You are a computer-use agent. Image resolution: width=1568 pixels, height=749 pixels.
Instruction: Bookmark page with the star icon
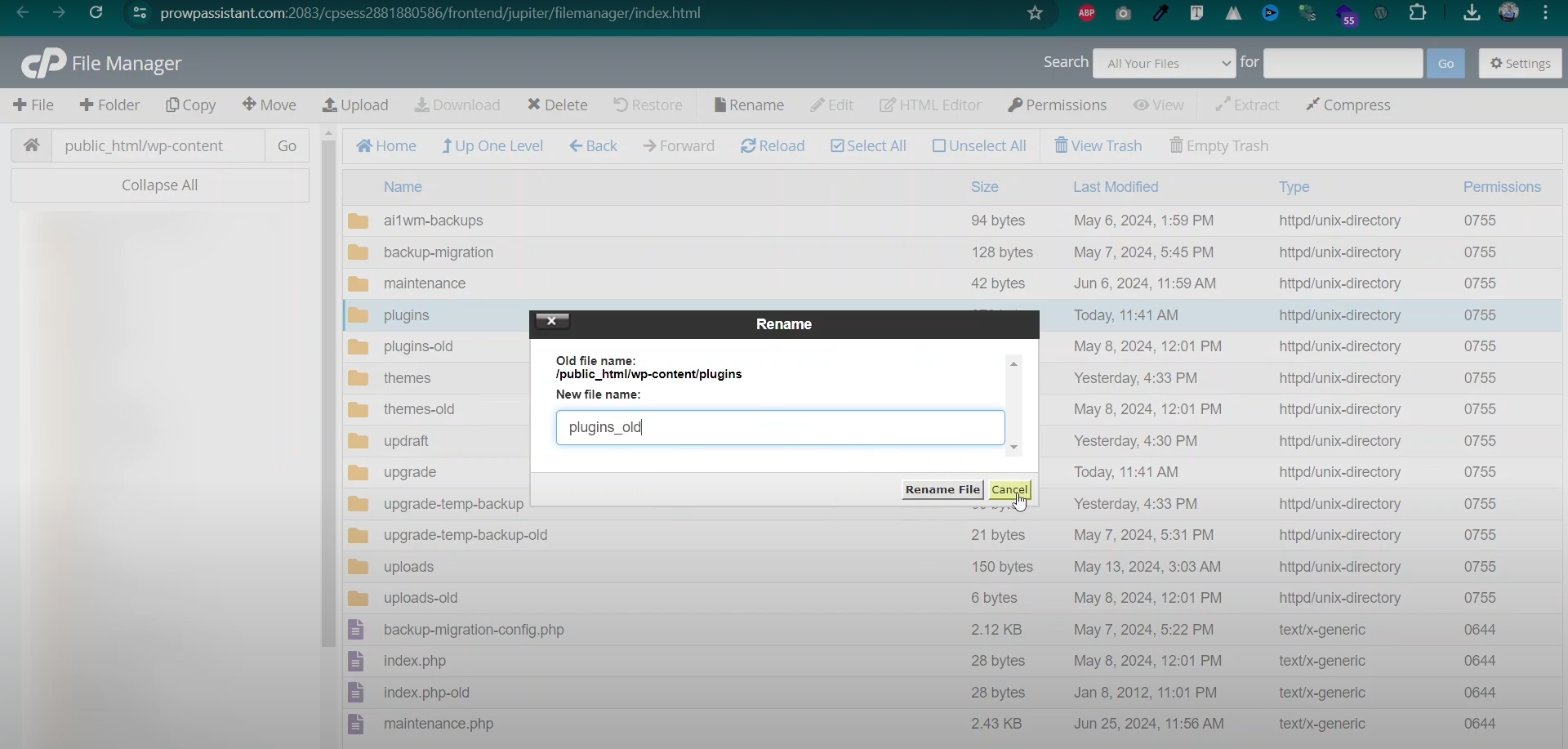(x=1035, y=13)
